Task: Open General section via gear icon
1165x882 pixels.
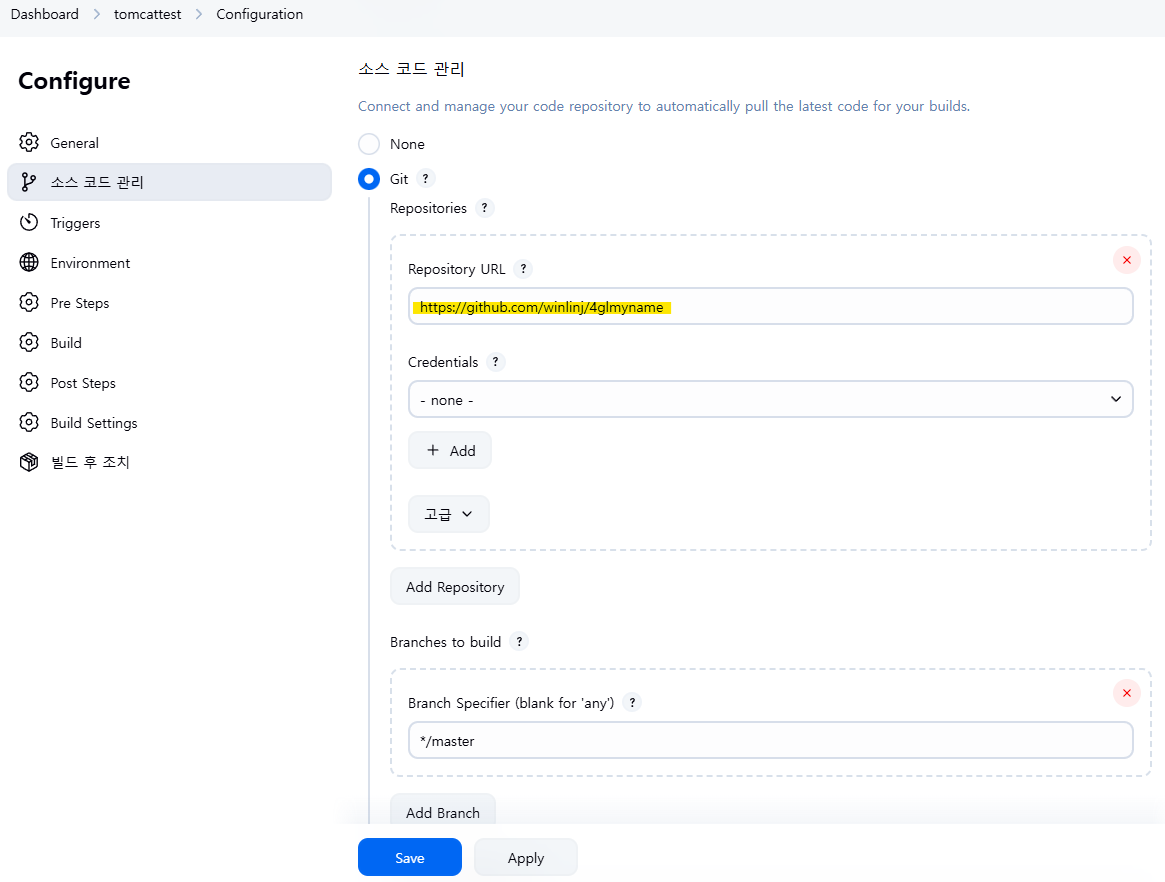Action: coord(29,142)
